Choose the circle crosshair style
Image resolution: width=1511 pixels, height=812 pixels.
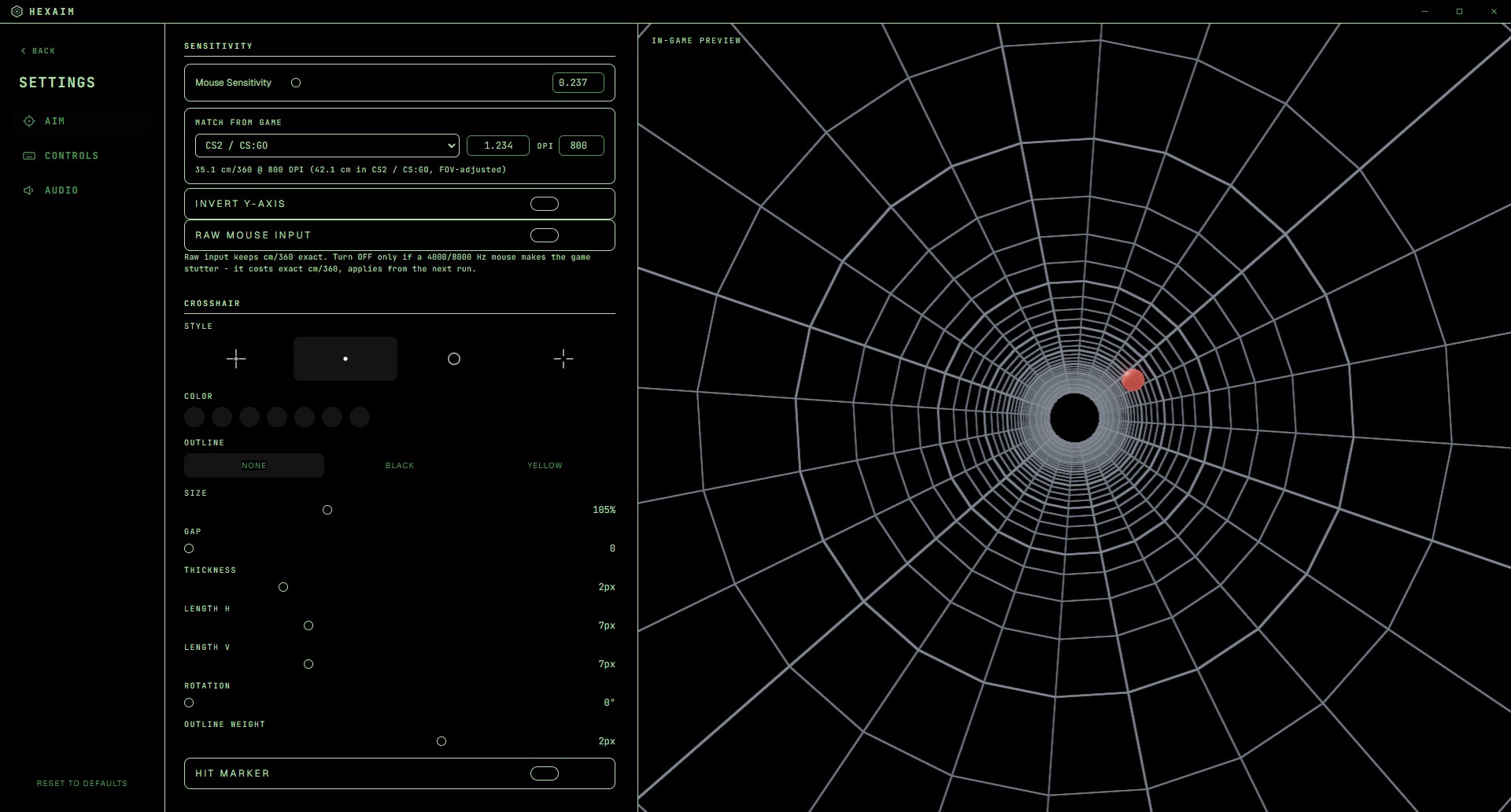click(x=454, y=359)
